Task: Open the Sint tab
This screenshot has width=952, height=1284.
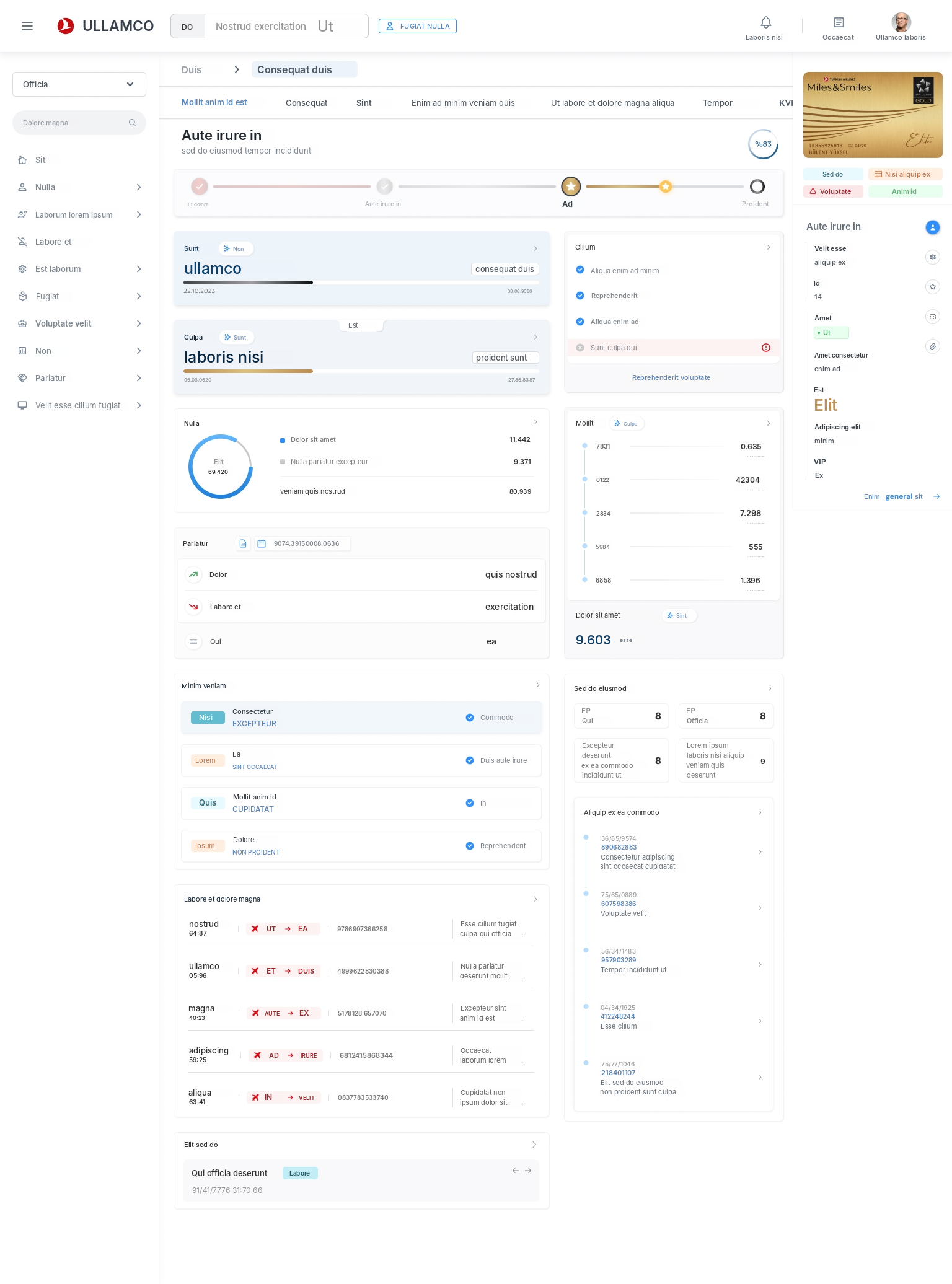Action: click(x=364, y=103)
